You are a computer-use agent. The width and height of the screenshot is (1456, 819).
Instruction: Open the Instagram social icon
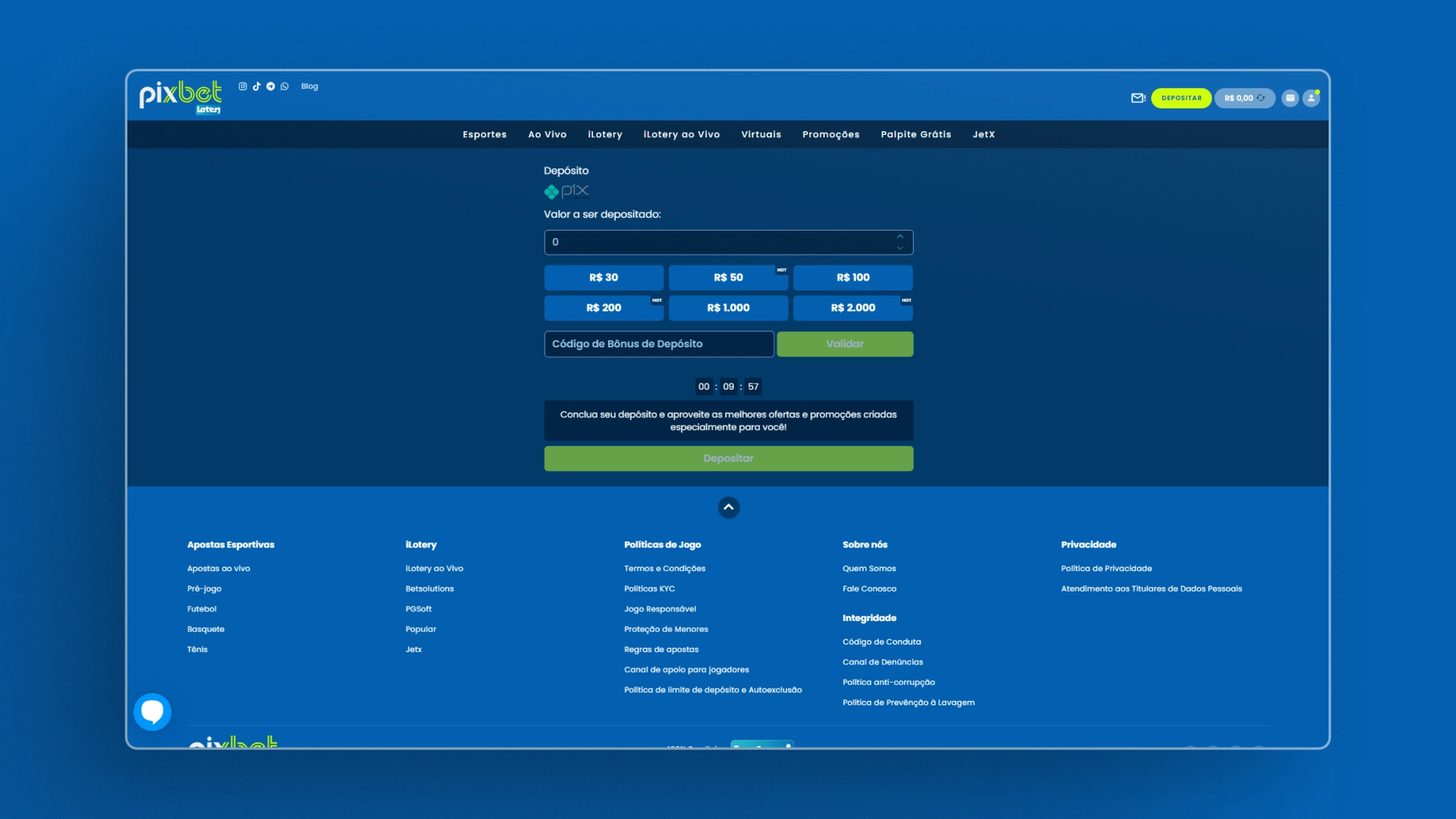coord(243,86)
